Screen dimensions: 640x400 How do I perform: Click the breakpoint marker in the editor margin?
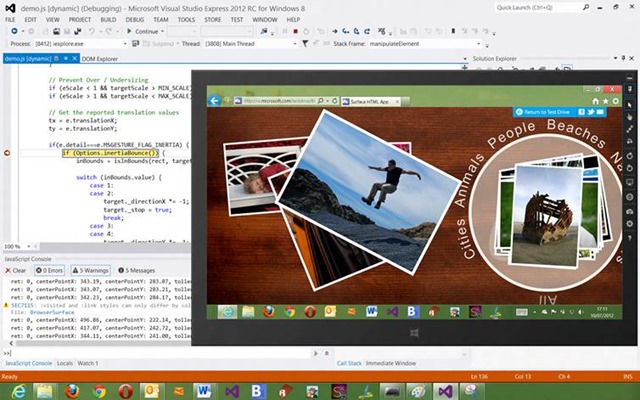coord(8,154)
